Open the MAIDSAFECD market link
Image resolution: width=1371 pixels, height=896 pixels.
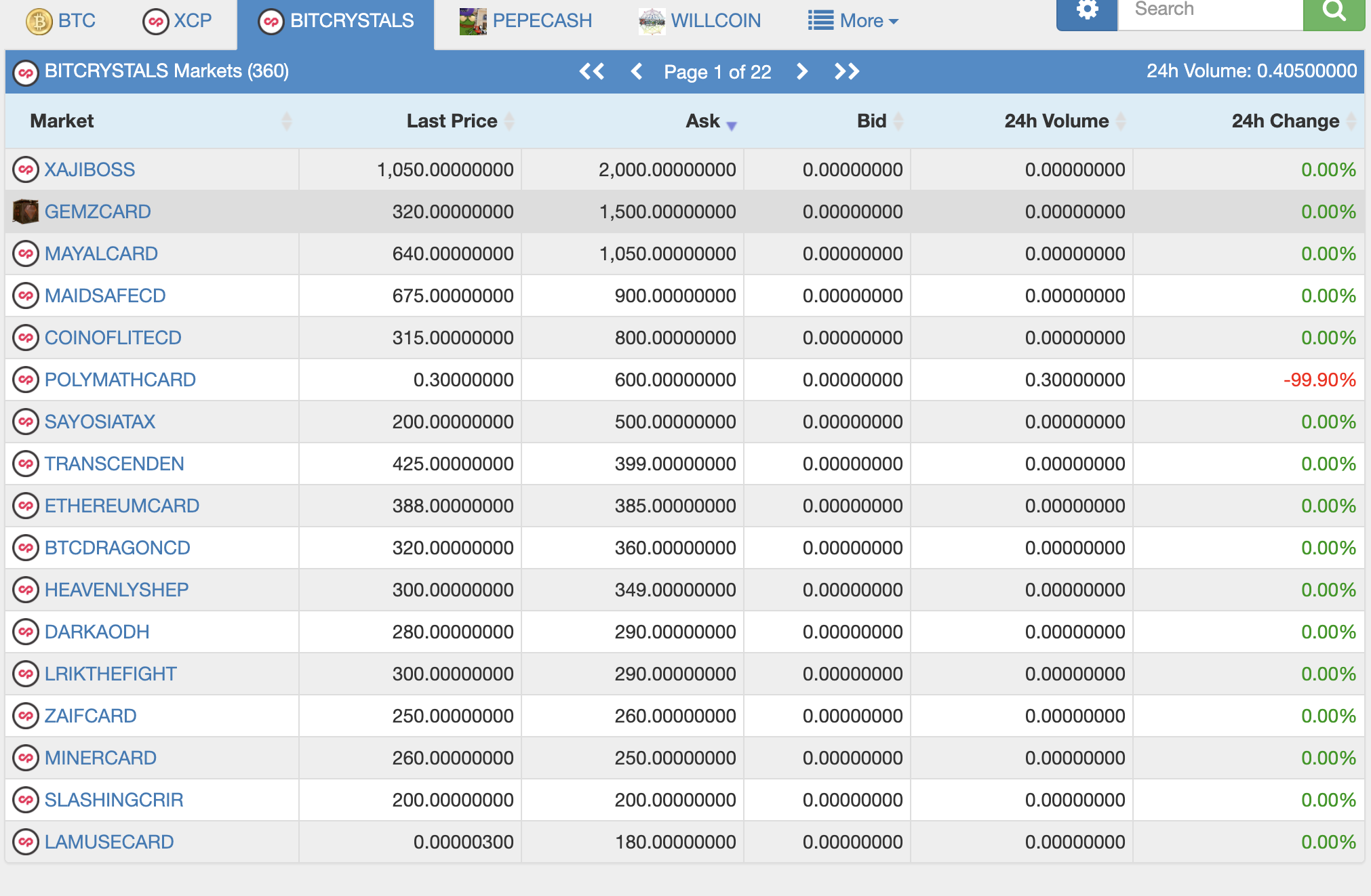[105, 296]
